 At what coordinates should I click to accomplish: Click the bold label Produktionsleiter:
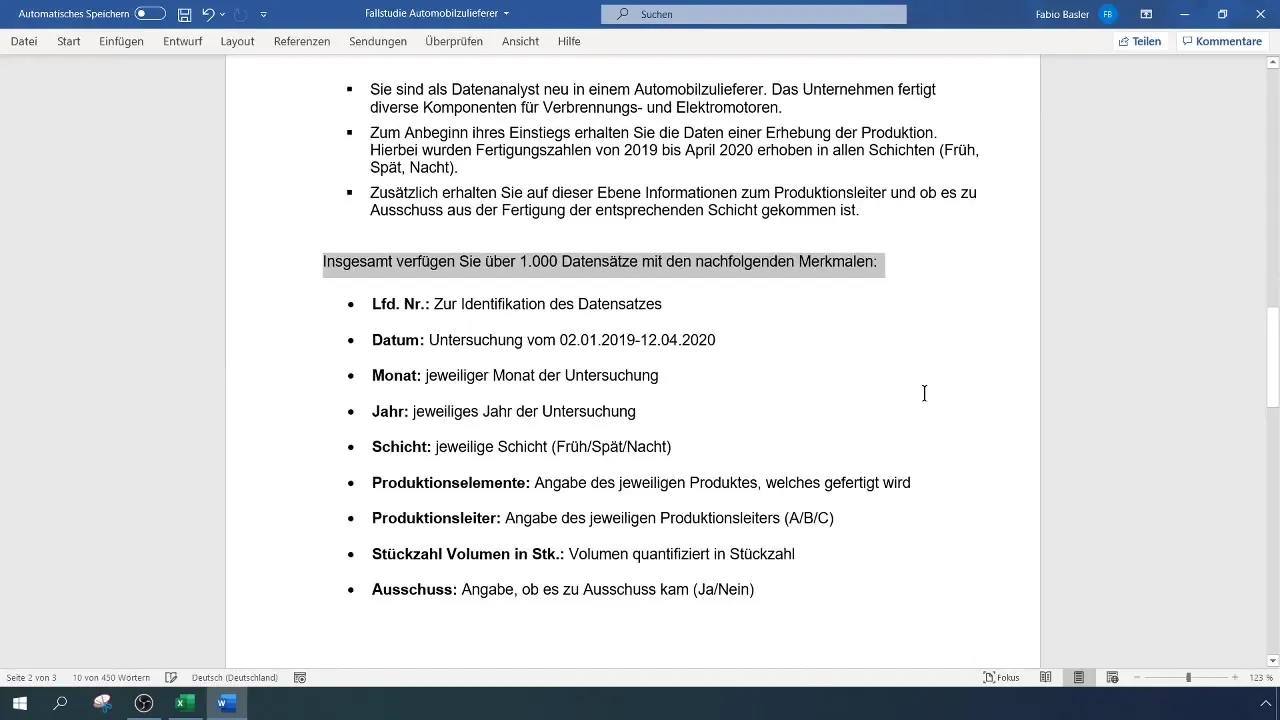tap(436, 518)
